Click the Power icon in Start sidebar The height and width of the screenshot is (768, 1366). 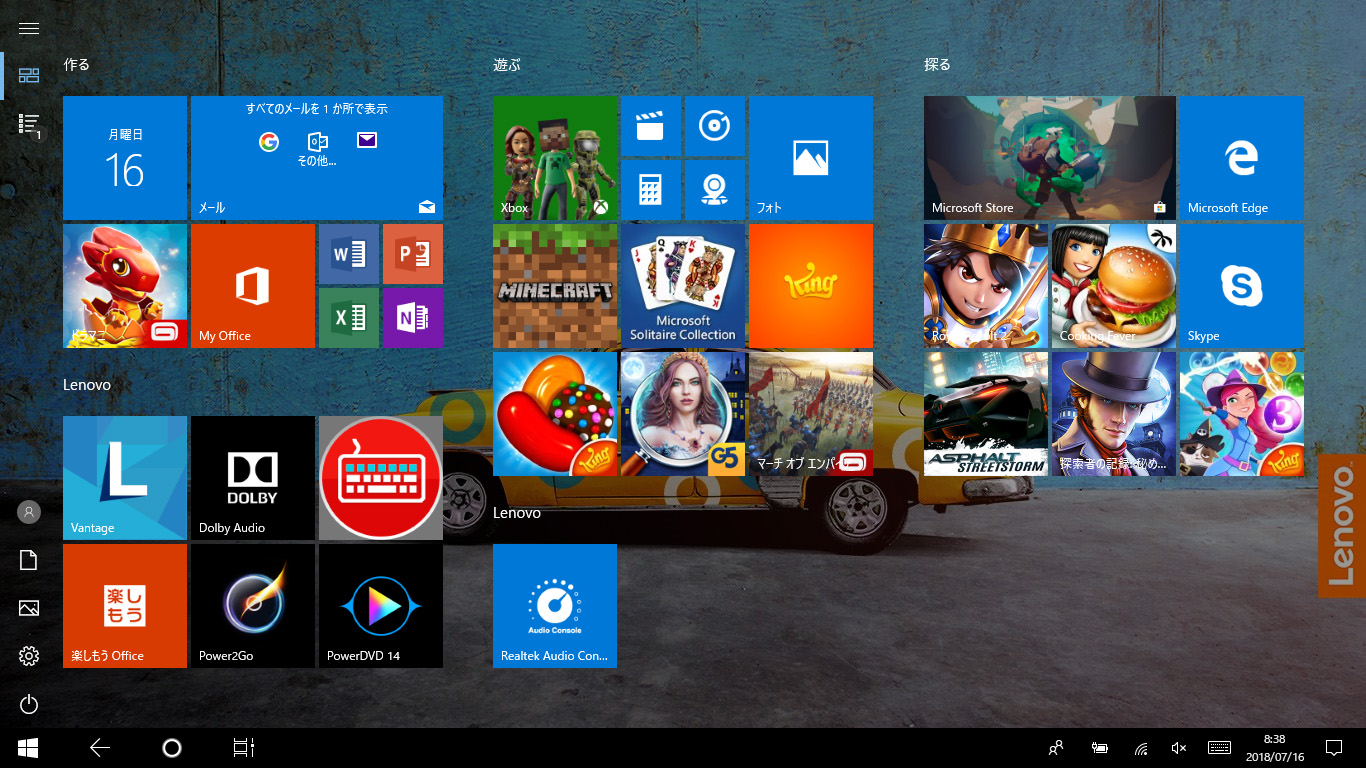point(29,704)
